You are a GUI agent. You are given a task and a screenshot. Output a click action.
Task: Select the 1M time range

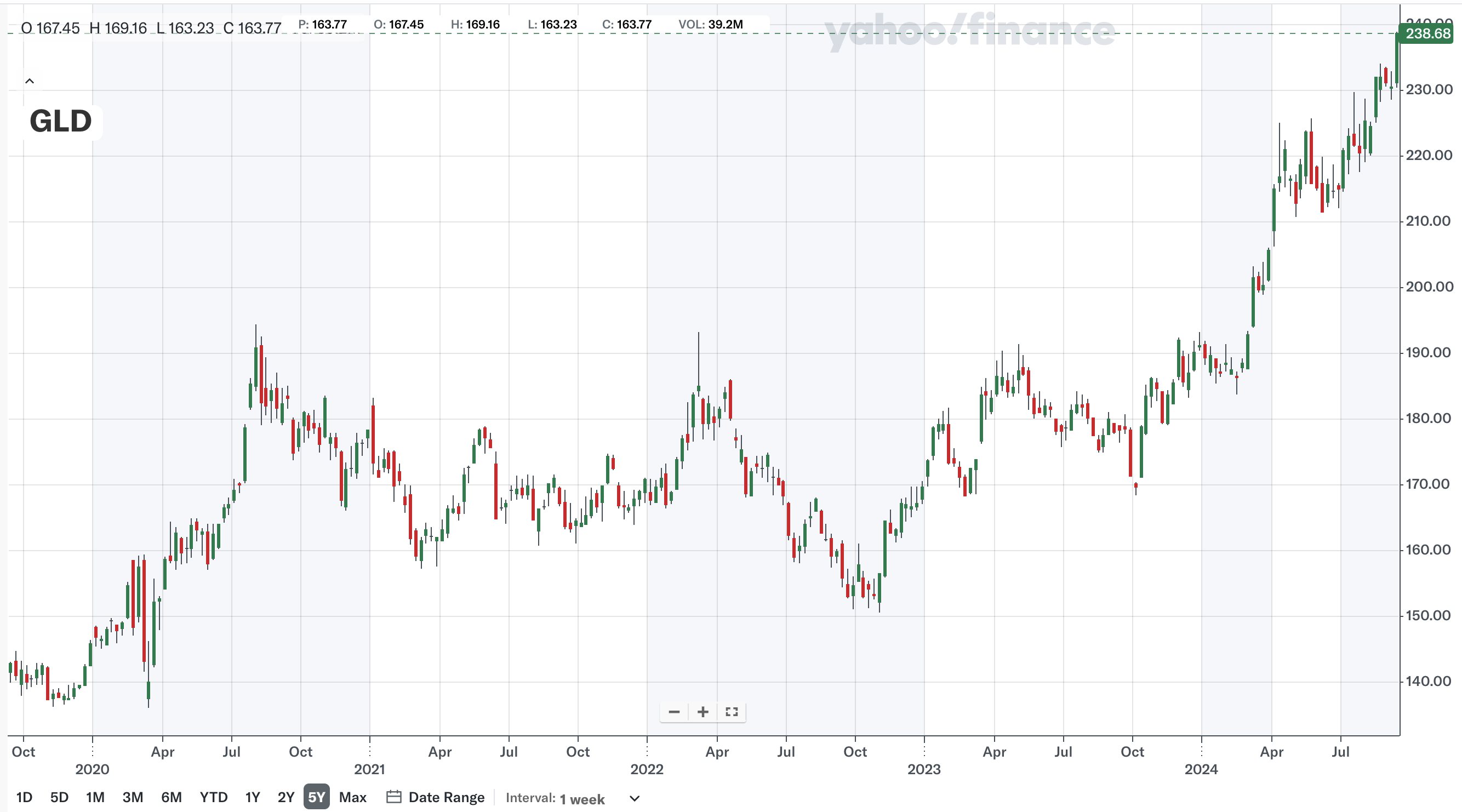tap(95, 797)
